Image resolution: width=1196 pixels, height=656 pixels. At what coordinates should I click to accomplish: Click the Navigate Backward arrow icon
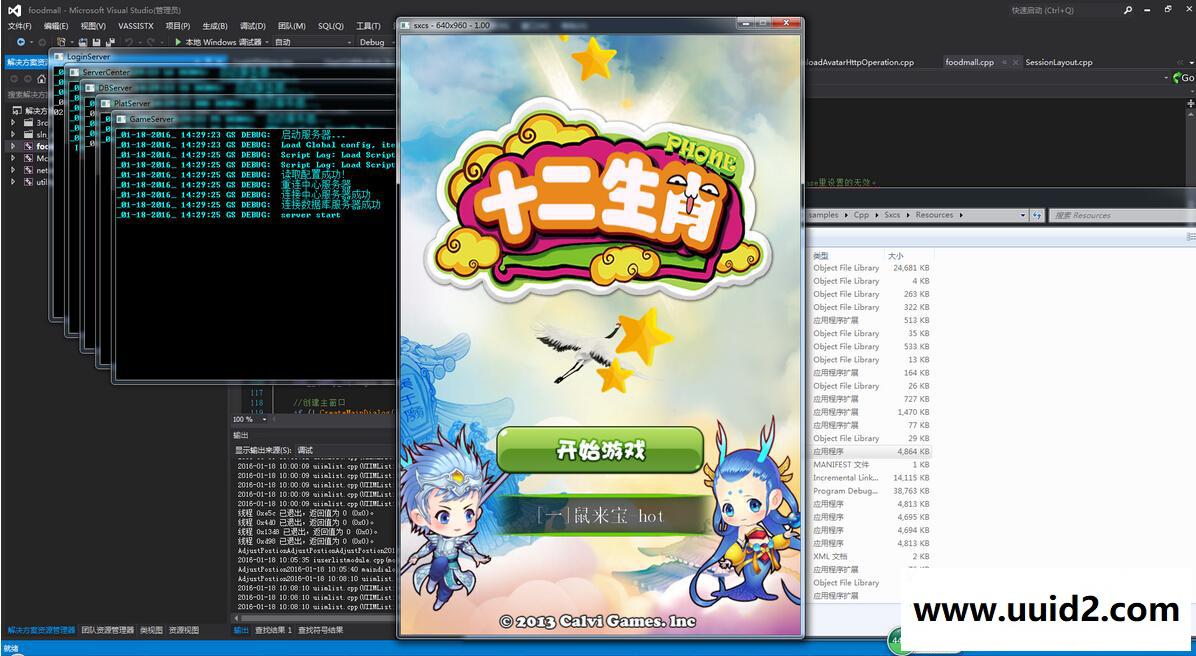(21, 42)
